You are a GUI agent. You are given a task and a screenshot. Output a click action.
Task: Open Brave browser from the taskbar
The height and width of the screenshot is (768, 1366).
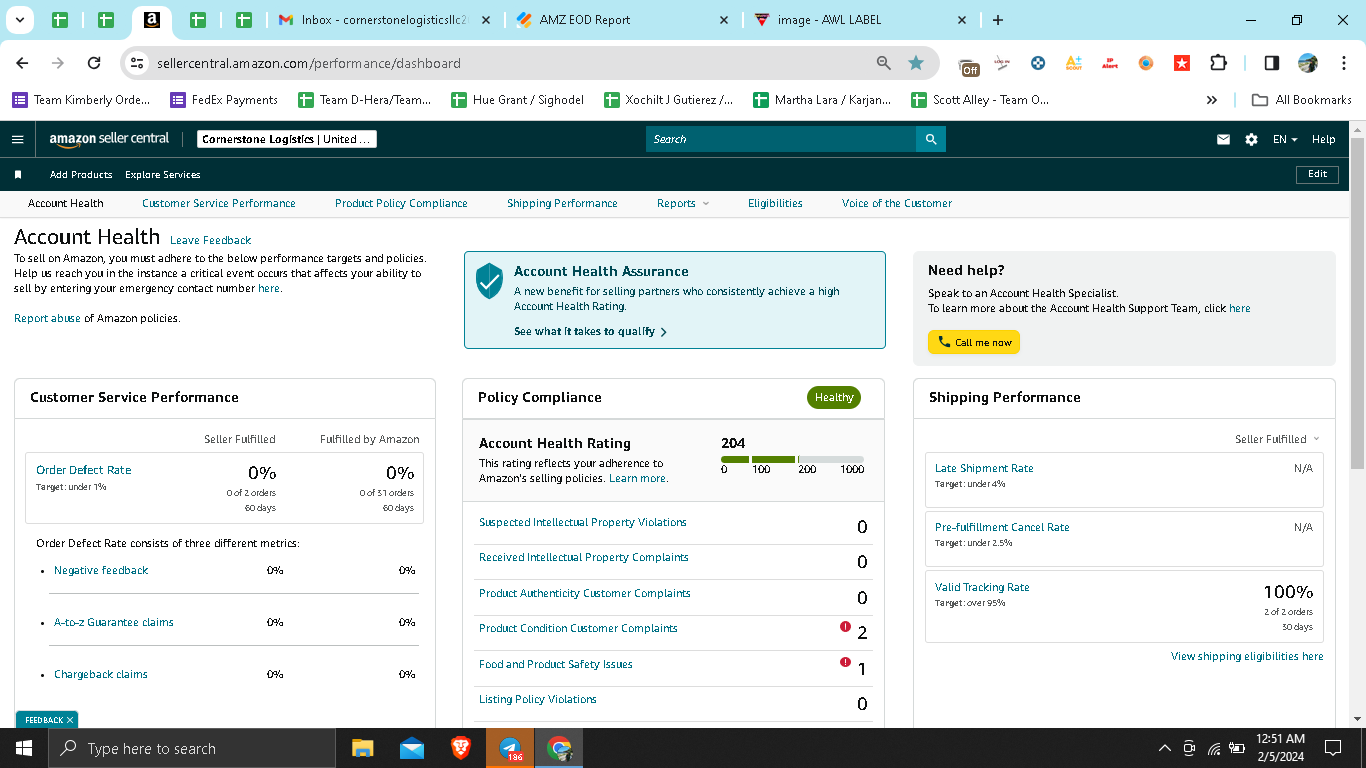pos(460,748)
